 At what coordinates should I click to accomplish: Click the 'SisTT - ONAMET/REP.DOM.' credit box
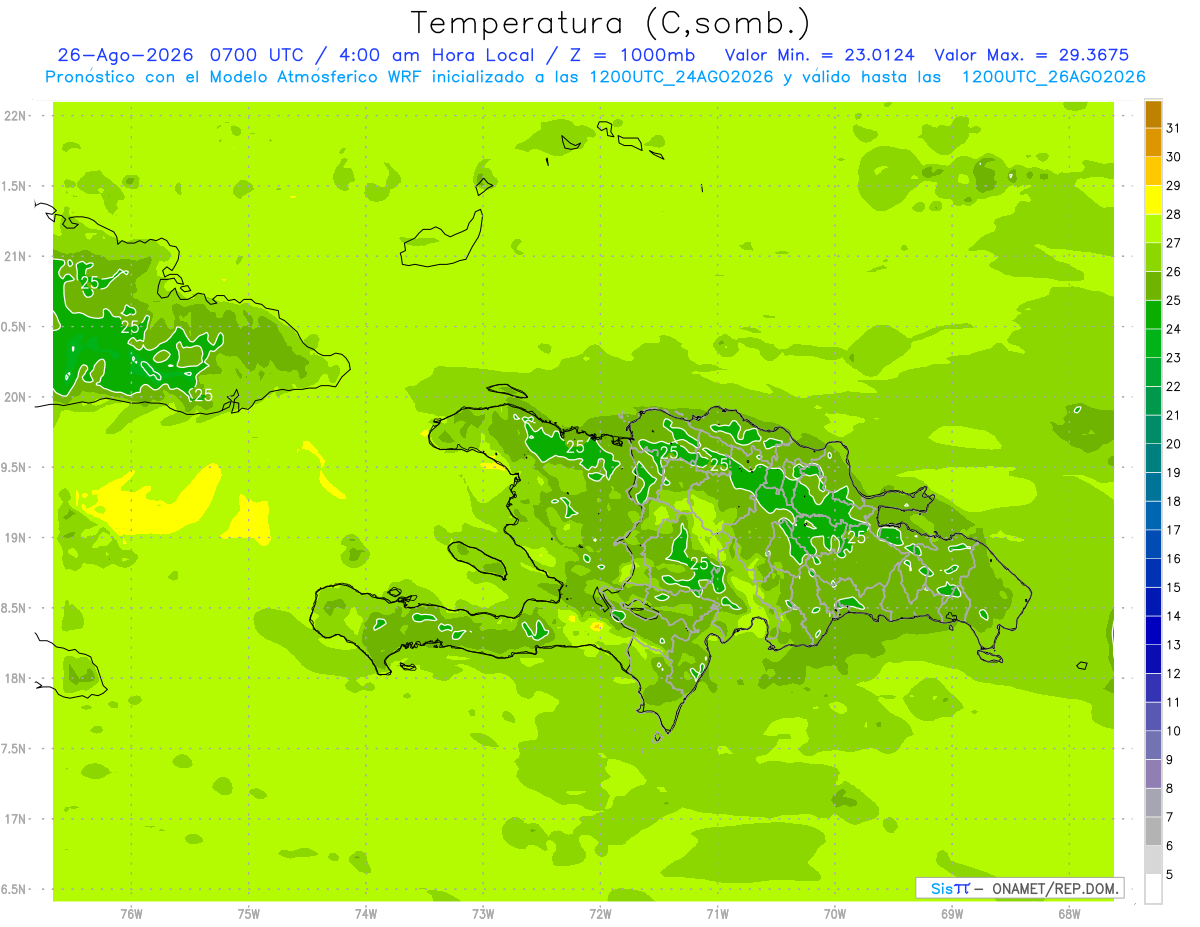1020,888
